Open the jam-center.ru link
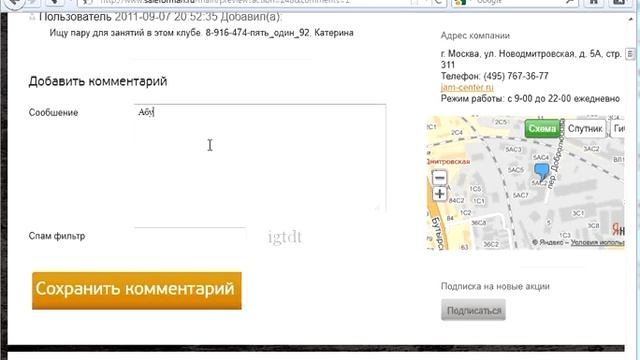Screen dimensions: 640x360 (467, 87)
